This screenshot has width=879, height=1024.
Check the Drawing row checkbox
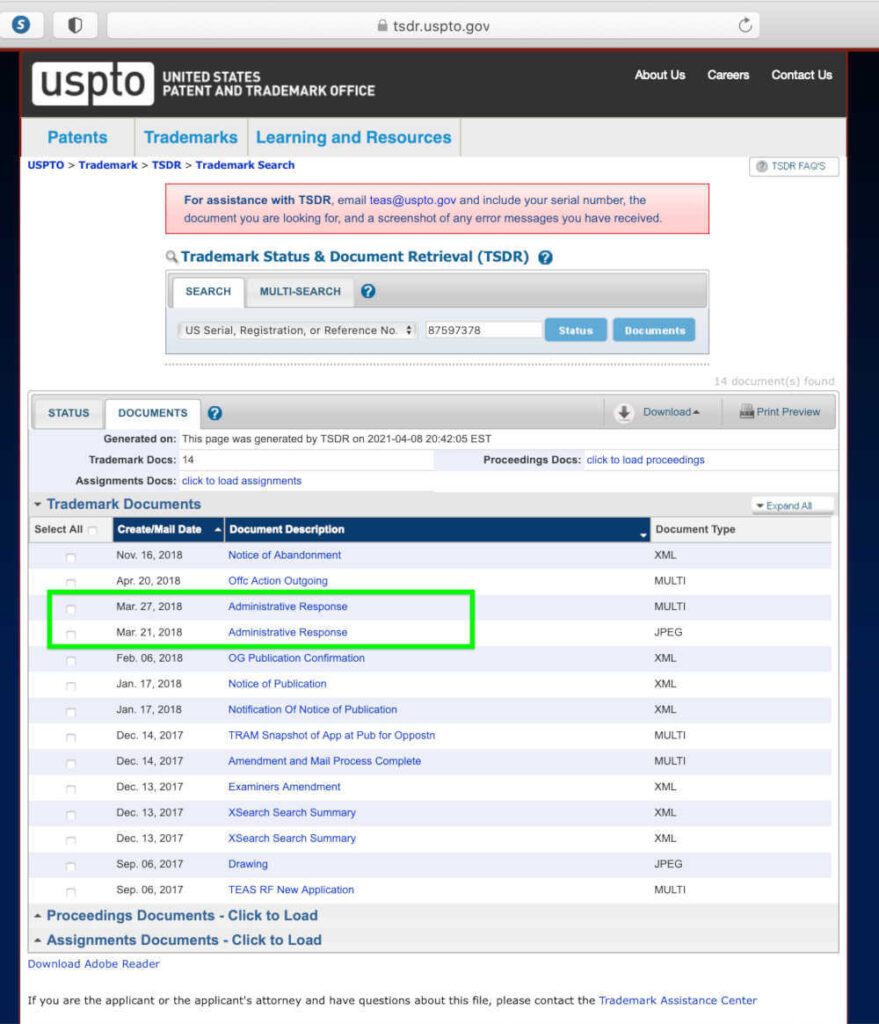[71, 867]
